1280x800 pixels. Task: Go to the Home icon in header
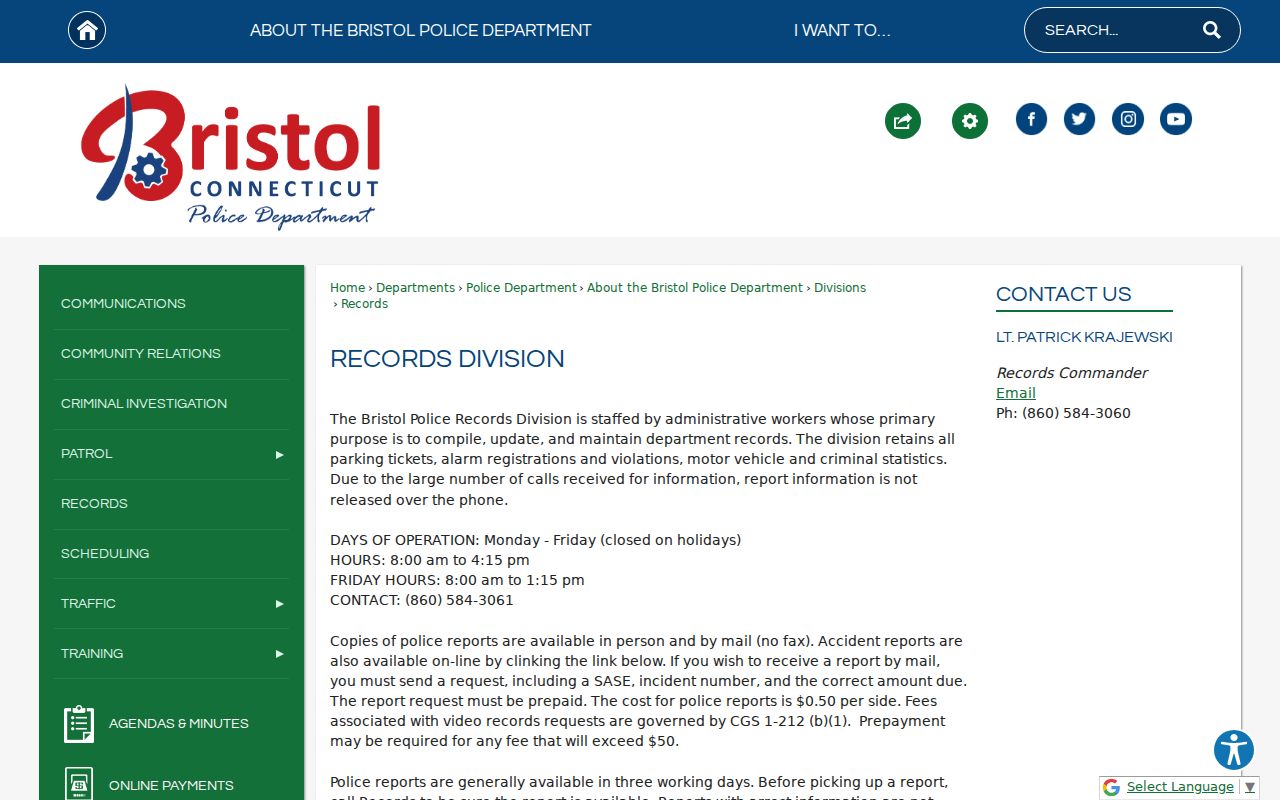87,30
